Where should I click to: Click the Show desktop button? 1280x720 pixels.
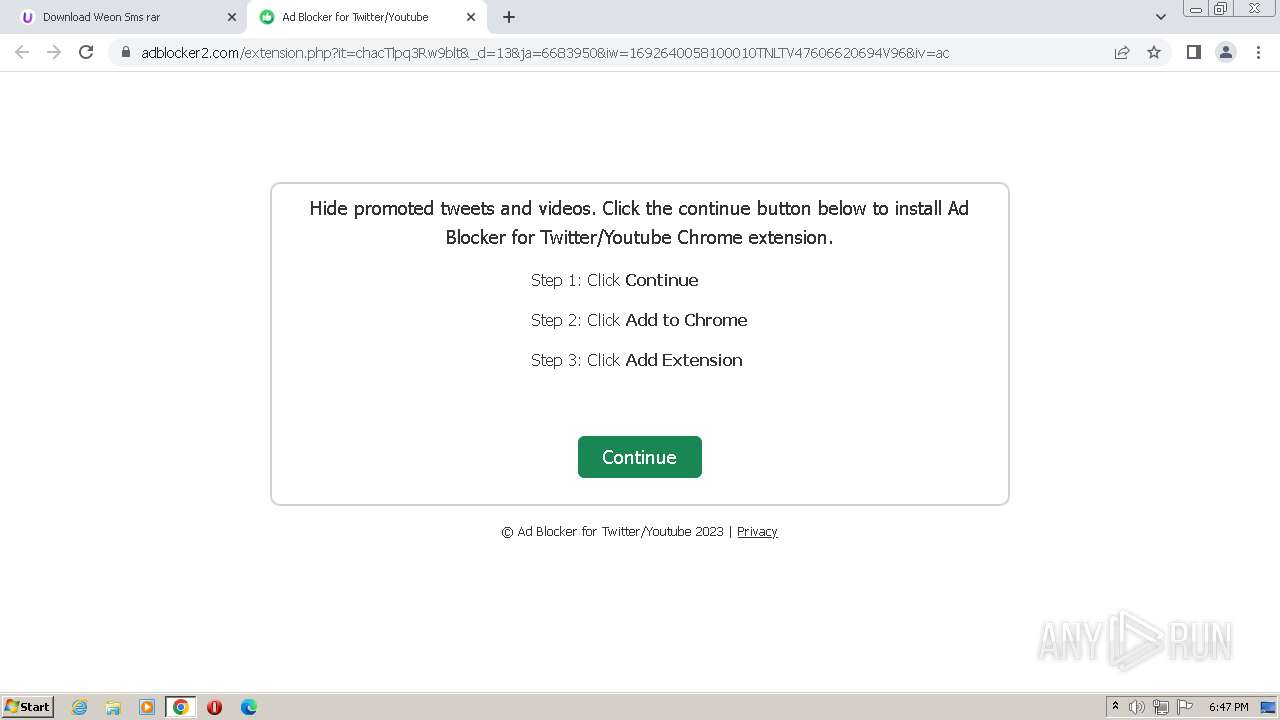tap(1269, 707)
